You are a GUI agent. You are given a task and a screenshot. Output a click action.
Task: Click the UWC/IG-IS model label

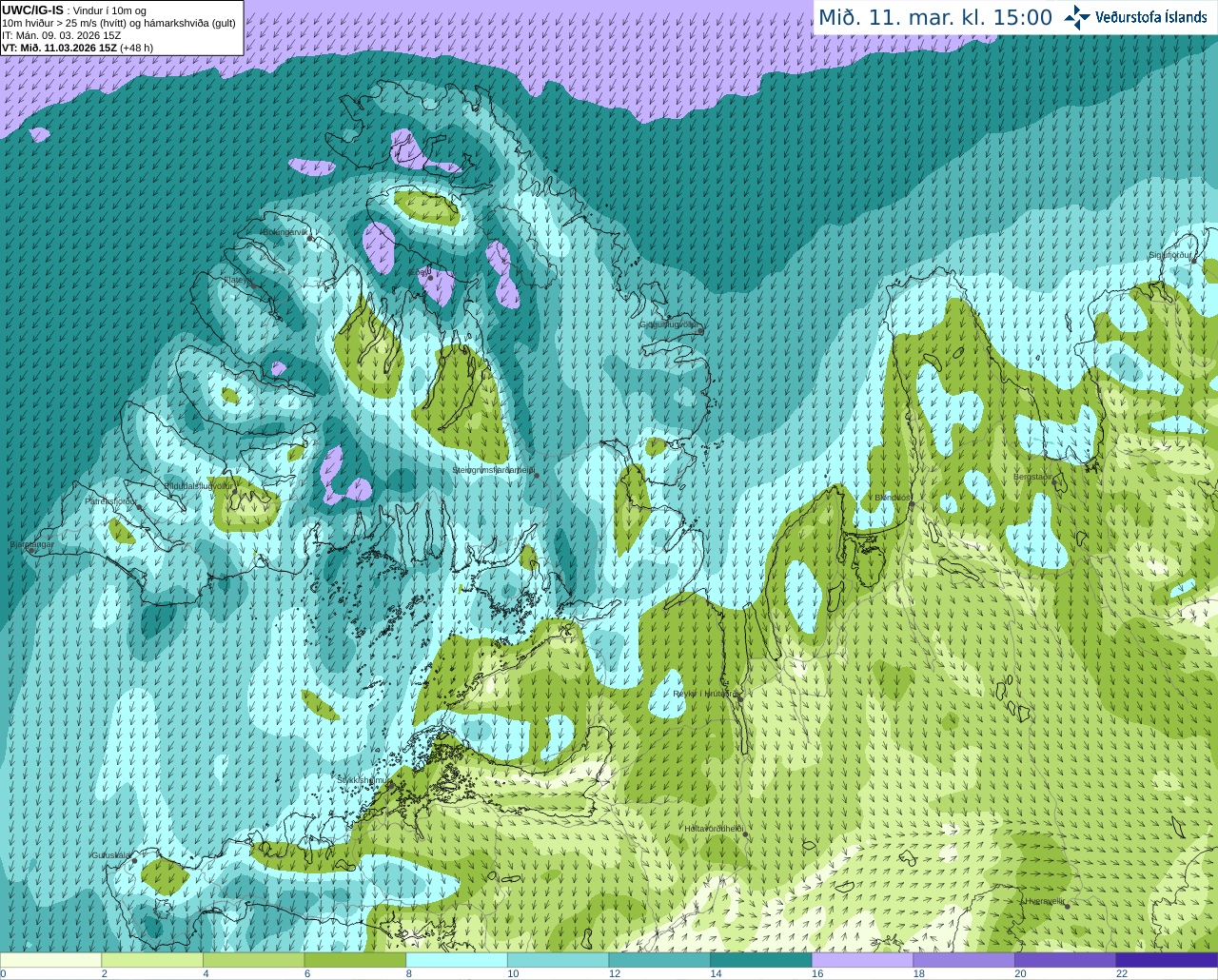click(32, 10)
